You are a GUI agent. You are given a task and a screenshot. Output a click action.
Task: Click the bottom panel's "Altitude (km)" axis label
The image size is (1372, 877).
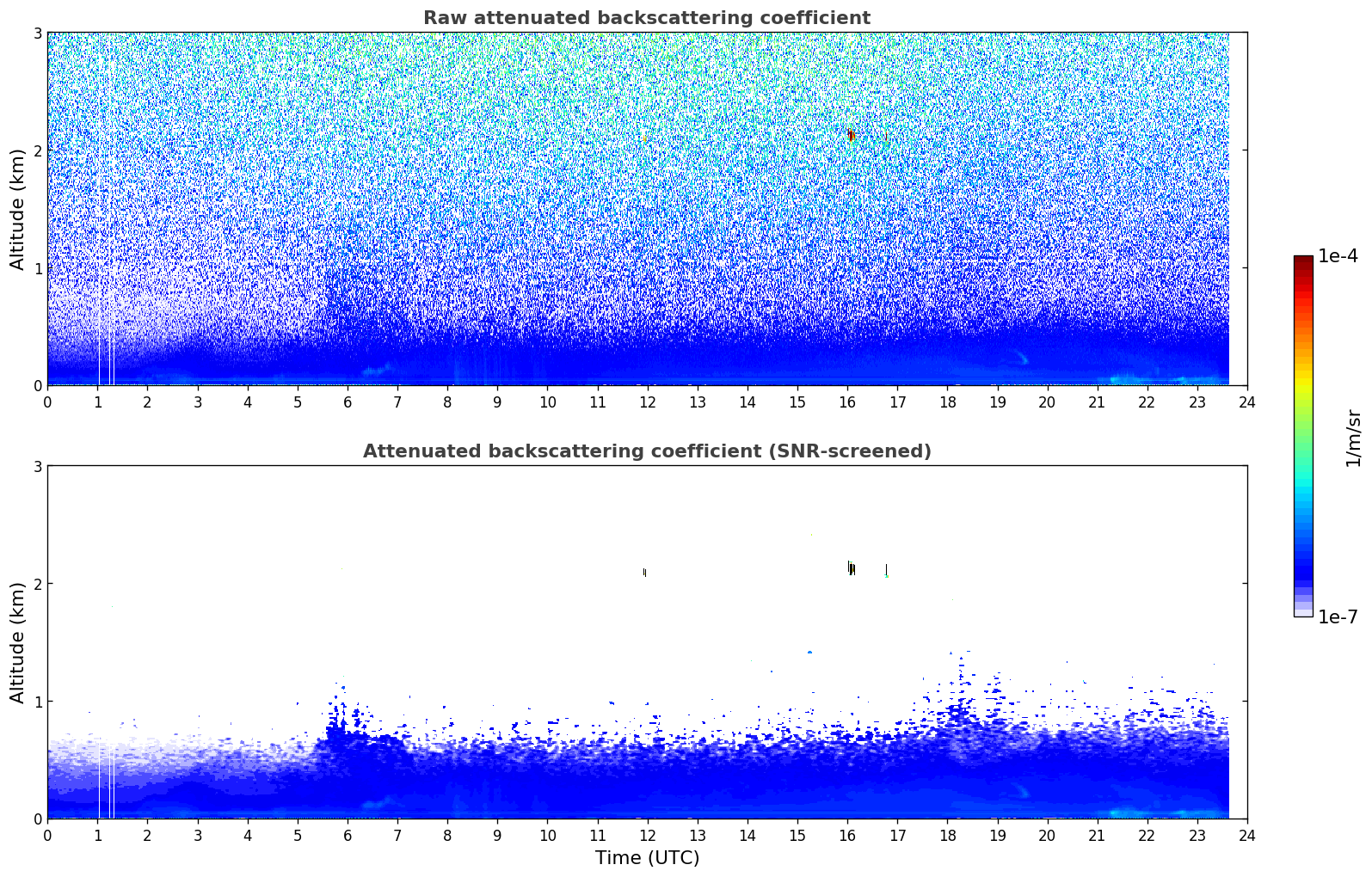(x=17, y=642)
